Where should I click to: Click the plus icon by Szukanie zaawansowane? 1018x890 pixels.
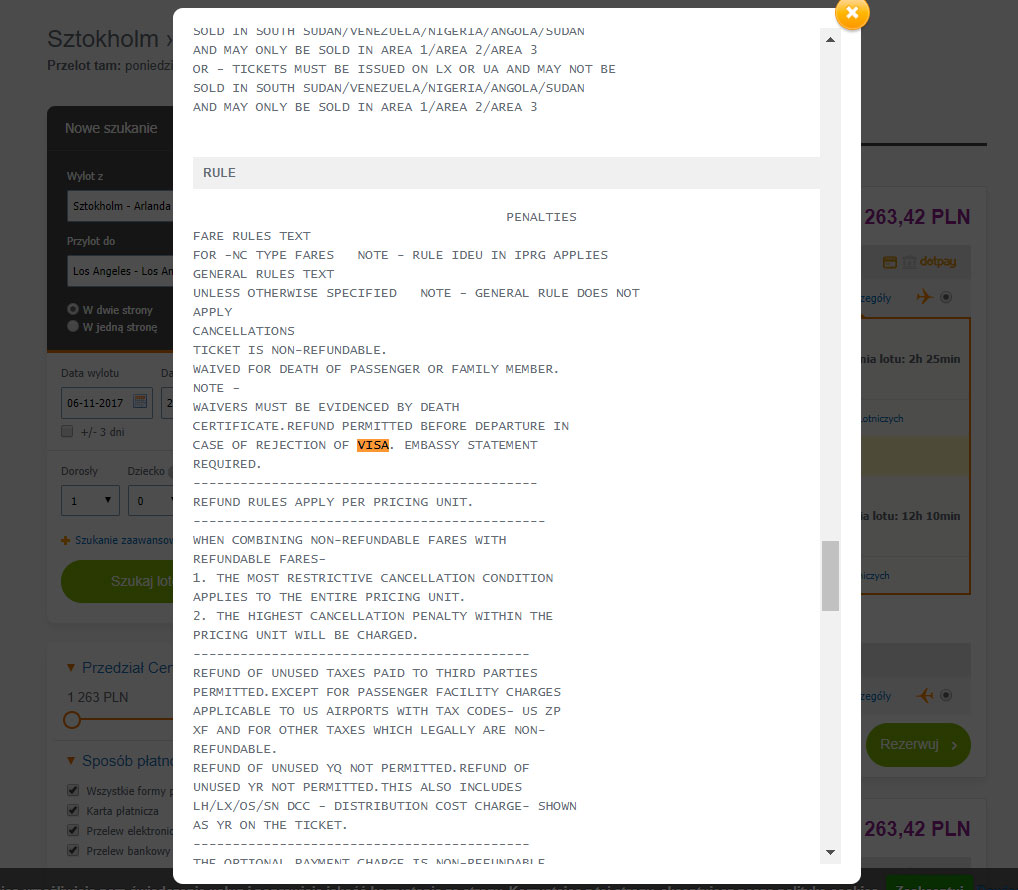click(66, 540)
